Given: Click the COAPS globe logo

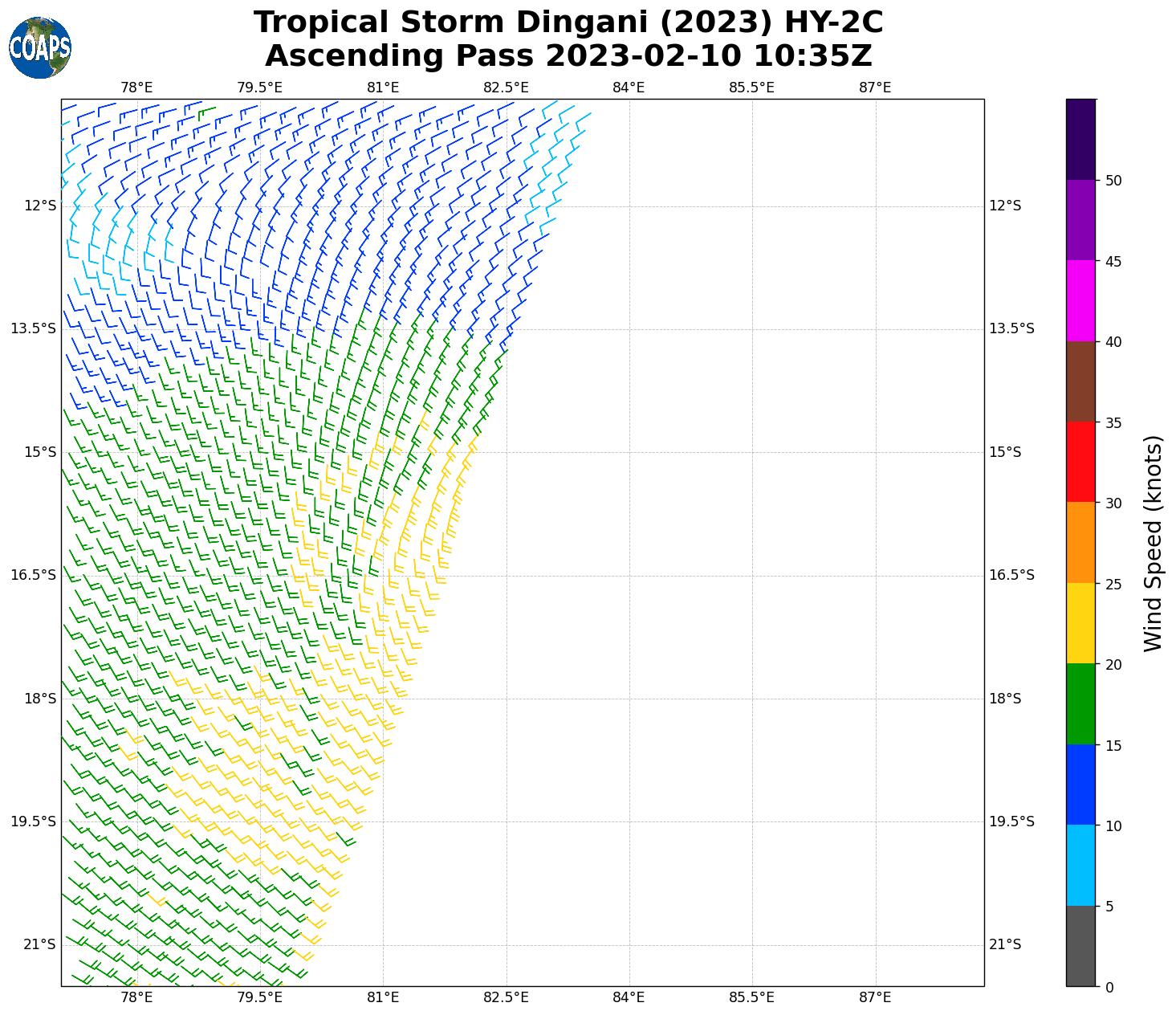Looking at the screenshot, I should [40, 47].
